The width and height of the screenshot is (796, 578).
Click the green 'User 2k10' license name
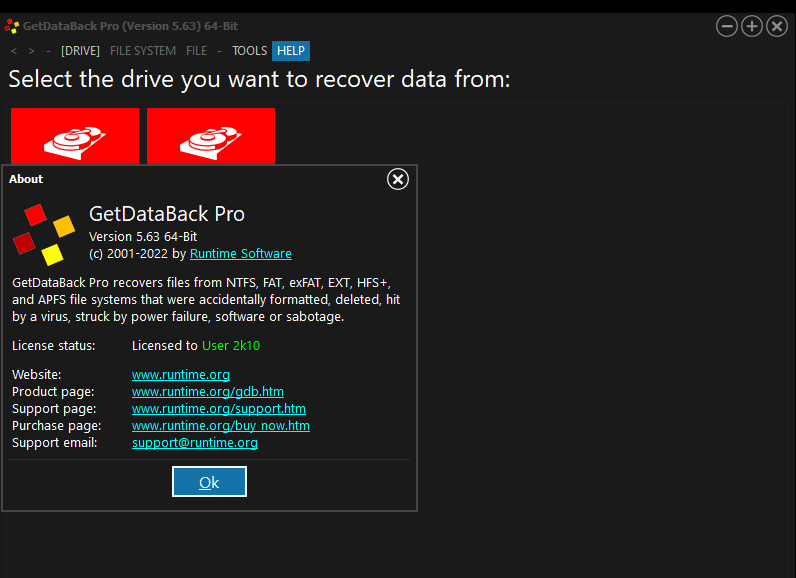click(x=231, y=346)
